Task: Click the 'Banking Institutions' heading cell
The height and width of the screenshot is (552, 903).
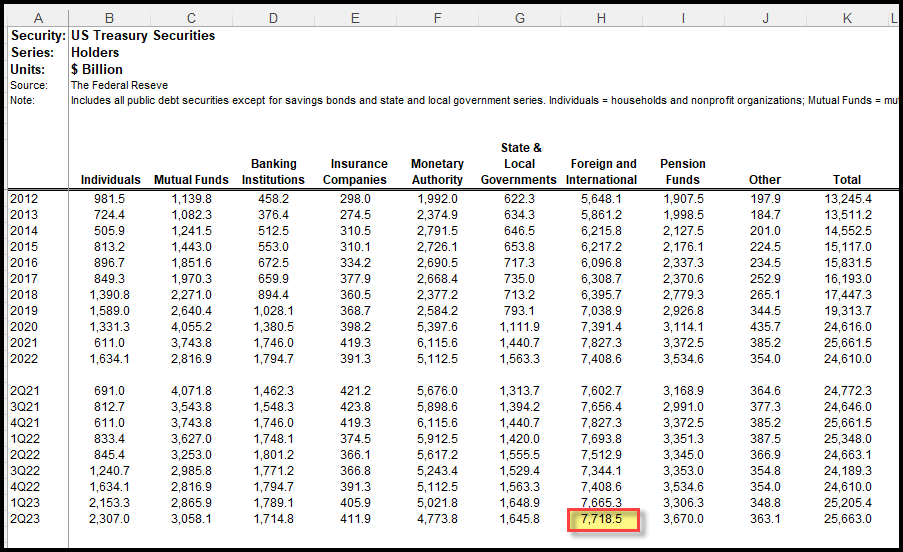Action: (274, 172)
